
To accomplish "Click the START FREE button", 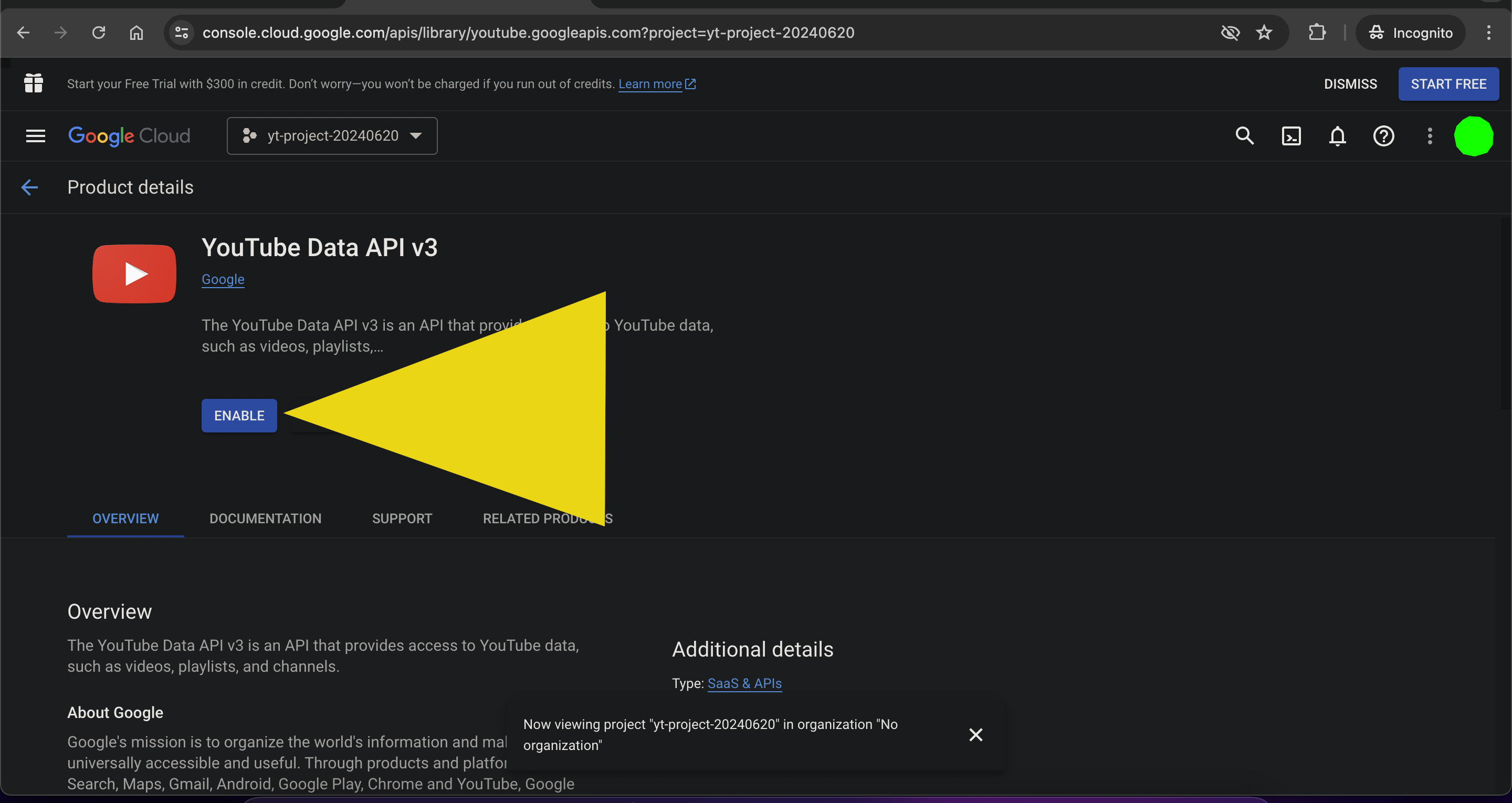I will (x=1448, y=84).
